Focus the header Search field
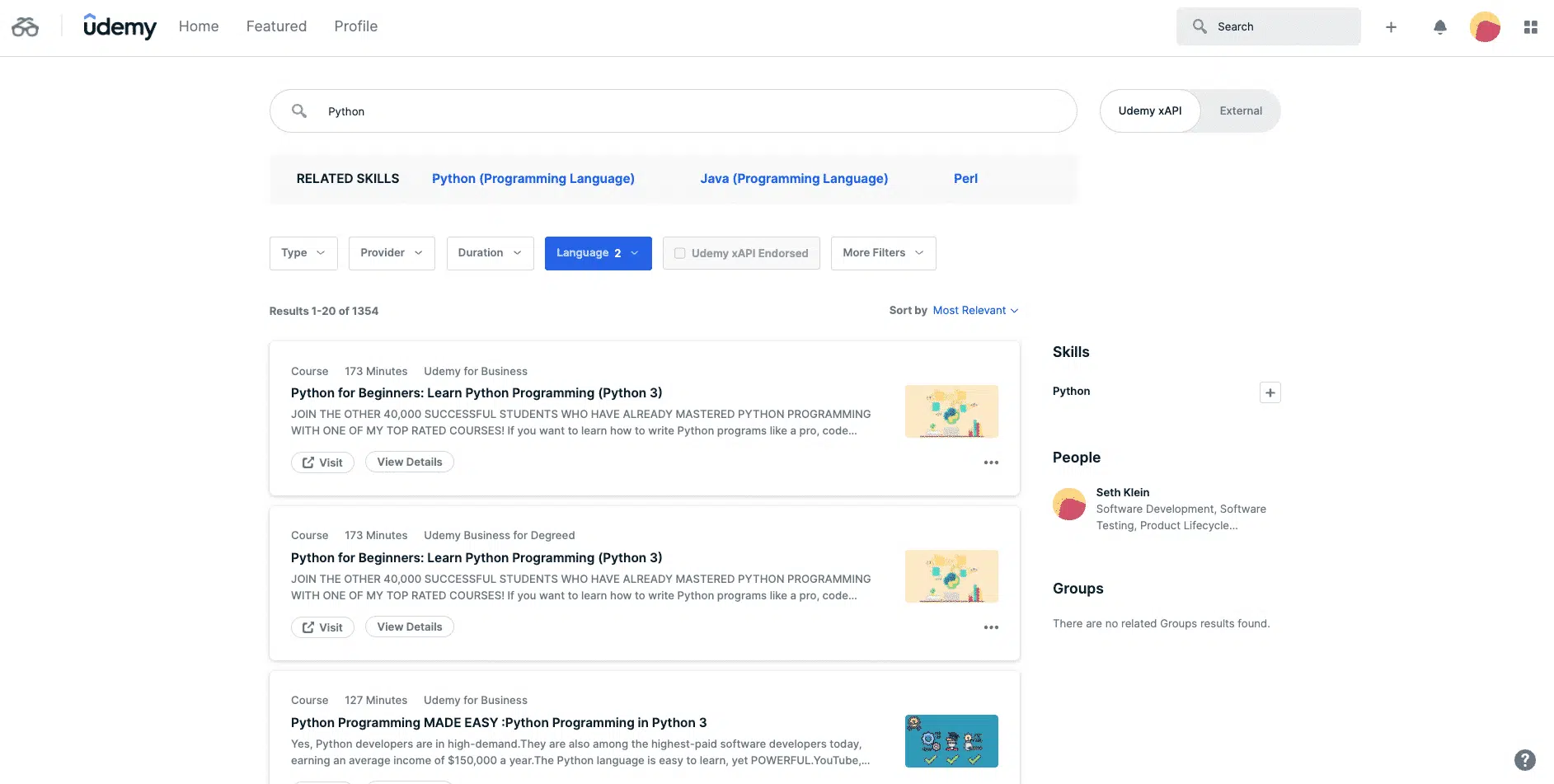The width and height of the screenshot is (1554, 784). (1269, 26)
